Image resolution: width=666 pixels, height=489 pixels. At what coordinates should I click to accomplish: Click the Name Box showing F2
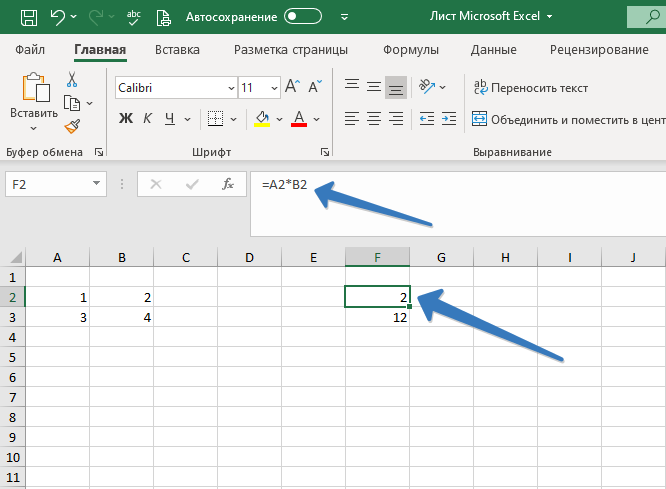click(x=48, y=184)
